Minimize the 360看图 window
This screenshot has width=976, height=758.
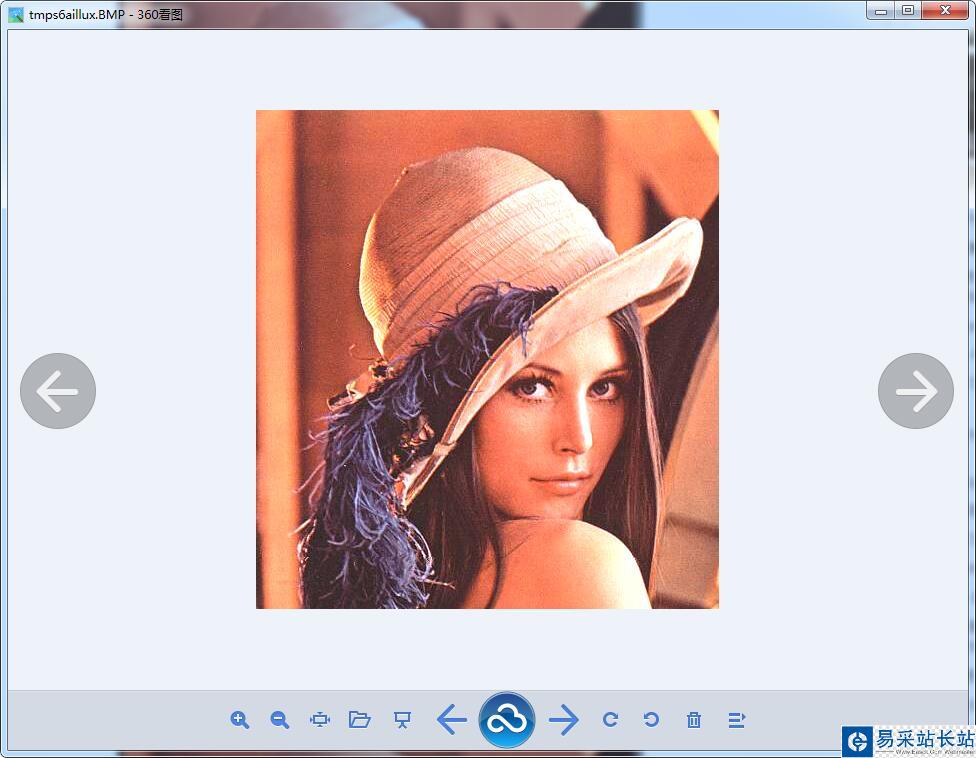click(880, 11)
